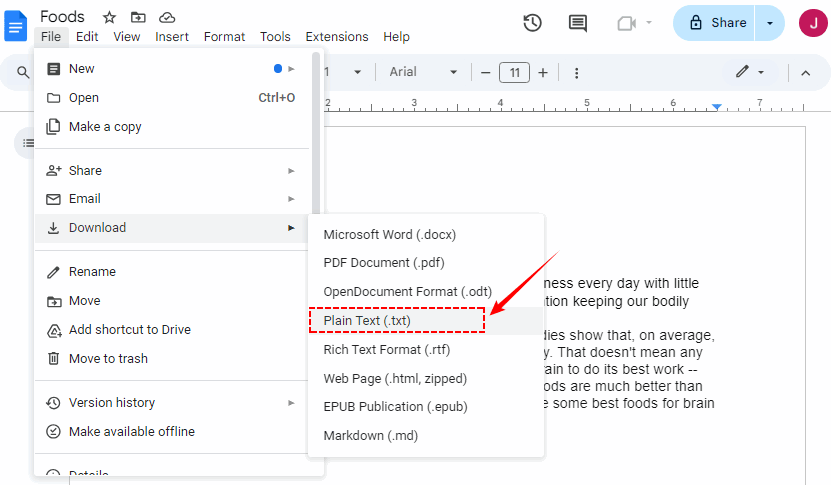Select Make available offline
831x485 pixels.
click(x=172, y=431)
